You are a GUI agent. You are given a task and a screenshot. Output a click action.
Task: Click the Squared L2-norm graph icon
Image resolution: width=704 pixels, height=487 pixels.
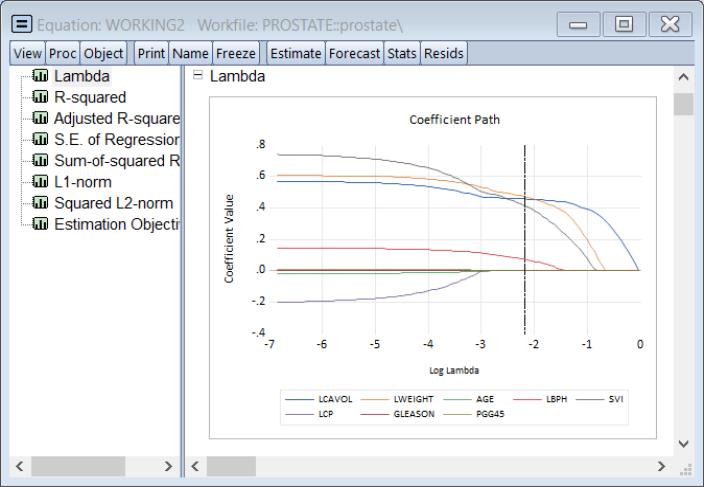43,202
